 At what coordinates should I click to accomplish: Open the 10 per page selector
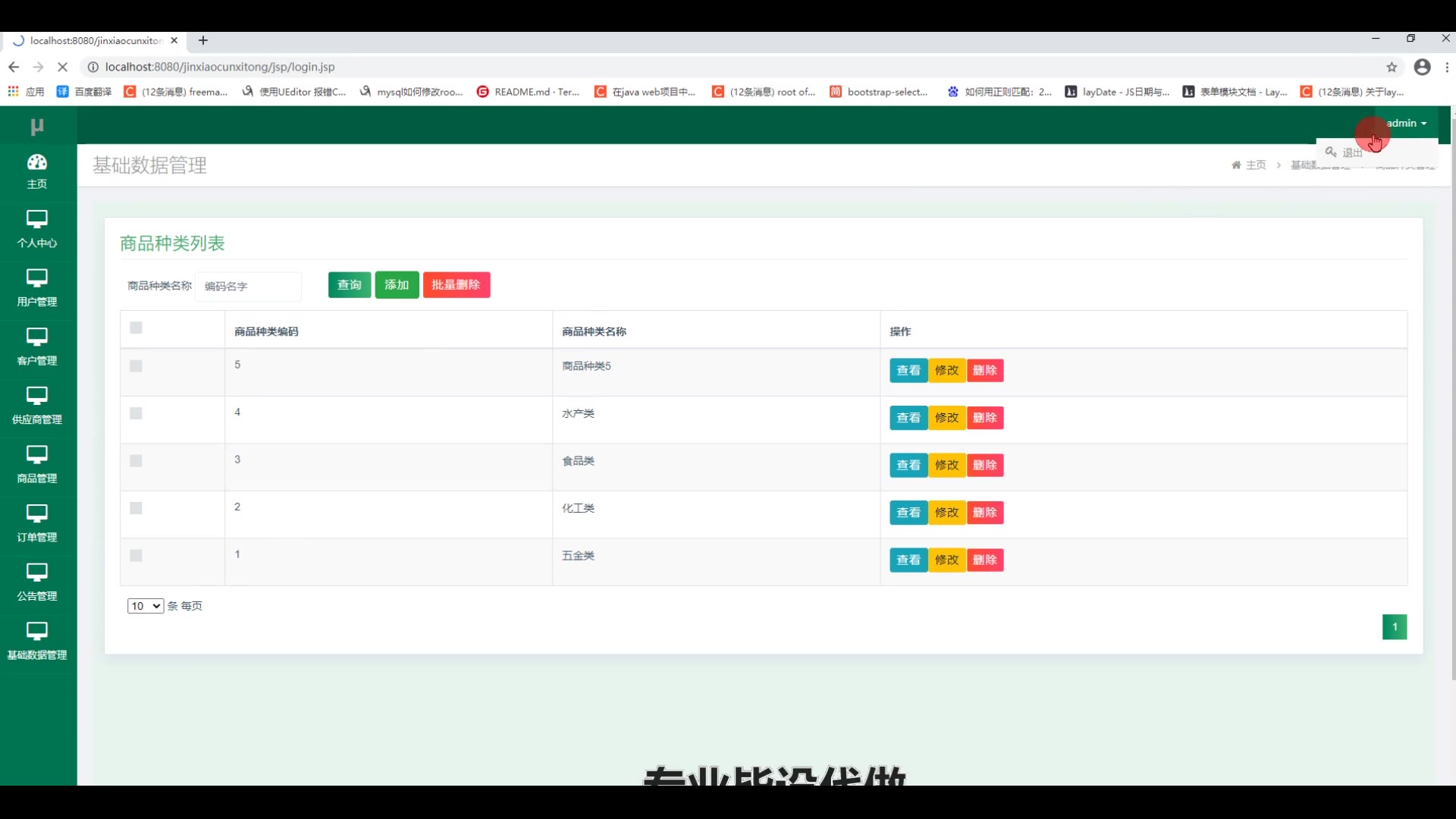[x=145, y=606]
